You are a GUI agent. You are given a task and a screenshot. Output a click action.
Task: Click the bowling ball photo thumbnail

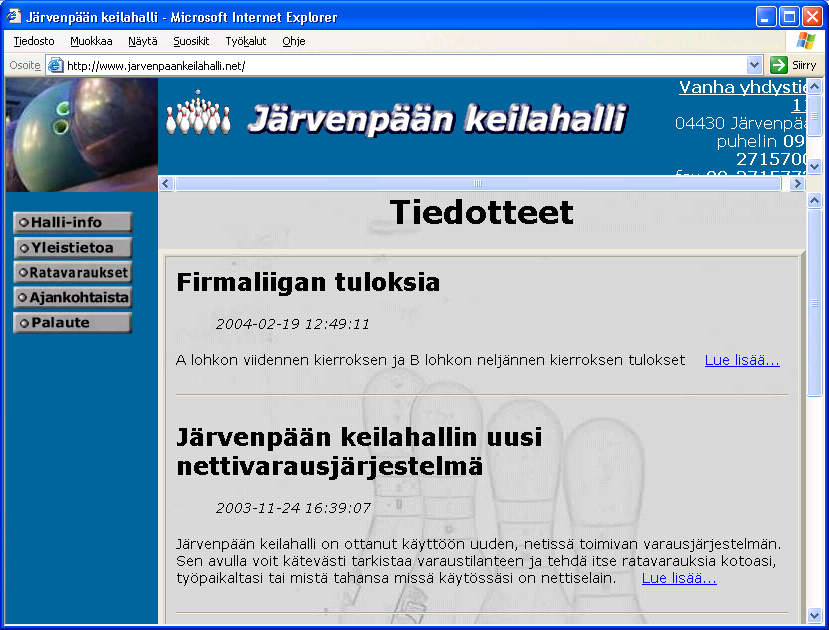81,134
